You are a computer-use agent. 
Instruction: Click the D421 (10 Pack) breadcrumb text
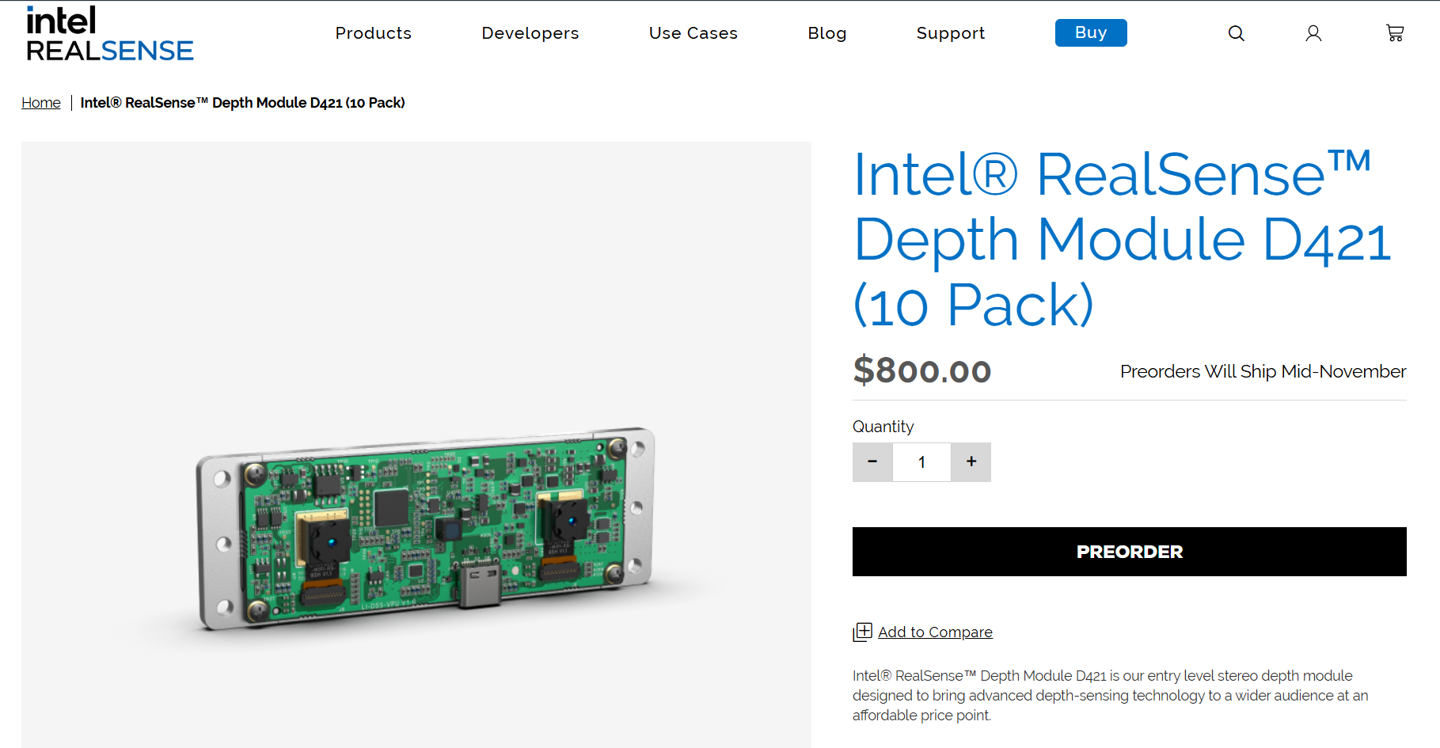[x=242, y=103]
